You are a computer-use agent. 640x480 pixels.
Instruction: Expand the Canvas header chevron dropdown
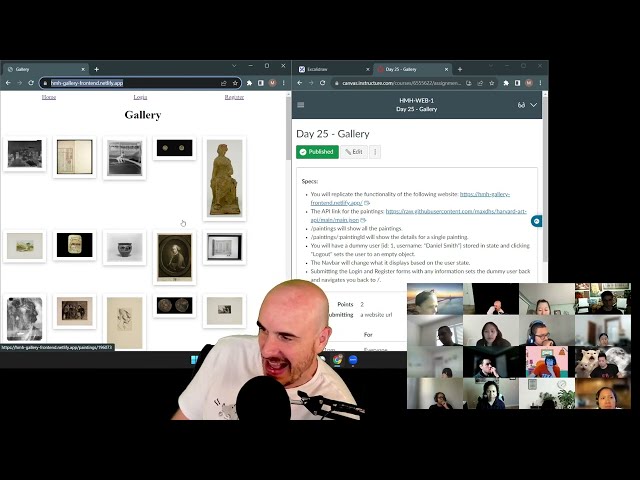tap(533, 105)
